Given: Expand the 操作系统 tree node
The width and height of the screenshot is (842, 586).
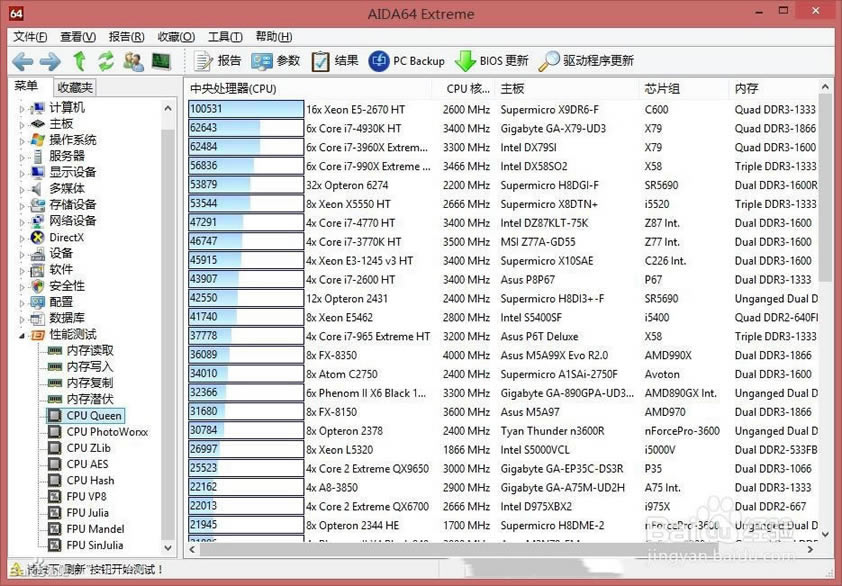Looking at the screenshot, I should [22, 141].
